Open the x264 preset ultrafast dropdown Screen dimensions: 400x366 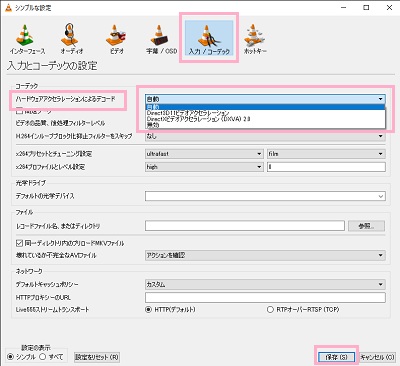(204, 154)
